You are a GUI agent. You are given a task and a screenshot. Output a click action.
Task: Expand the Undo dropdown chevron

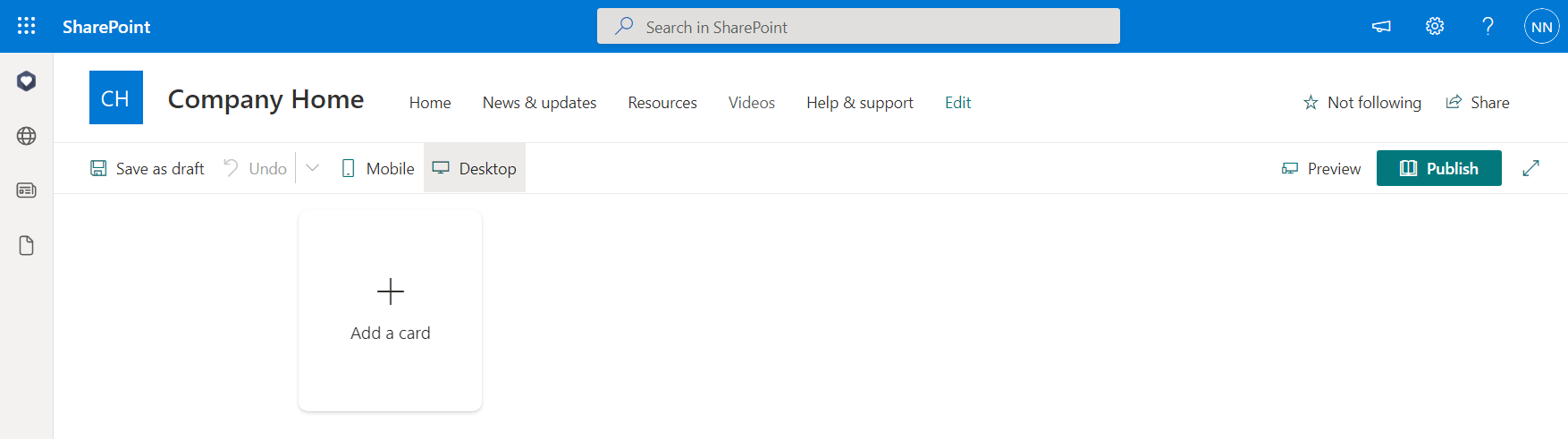coord(312,168)
